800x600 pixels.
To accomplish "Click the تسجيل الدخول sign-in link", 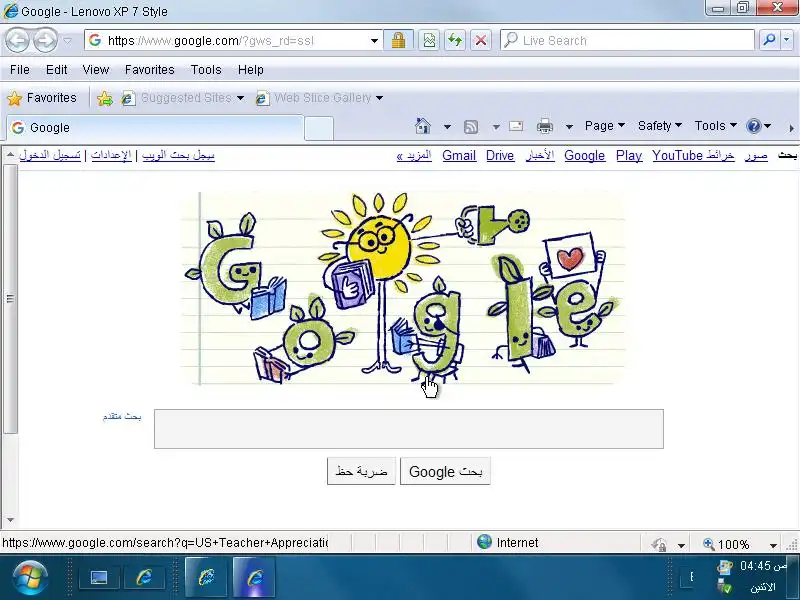I will (49, 155).
